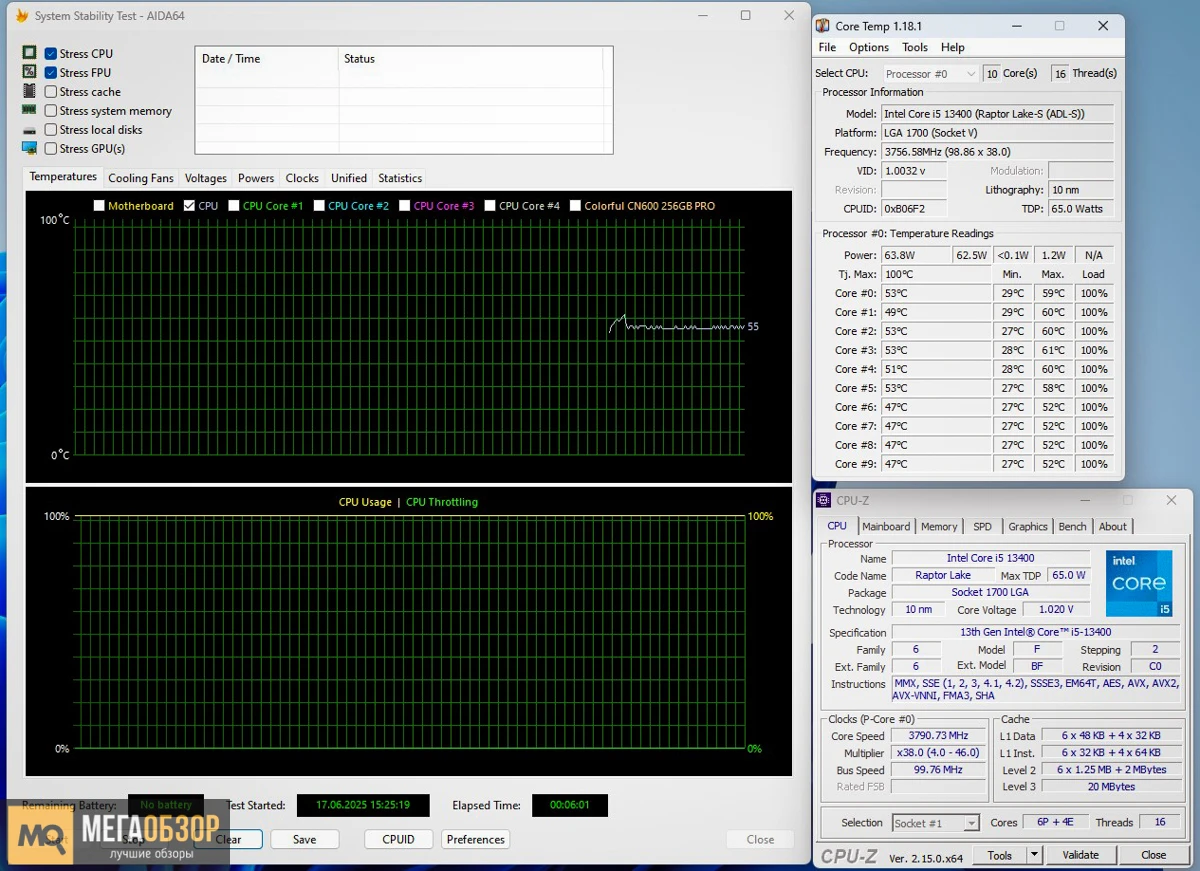Click the AIDA64 flame icon in title bar
Screen dimensions: 1200x871
(x=21, y=16)
